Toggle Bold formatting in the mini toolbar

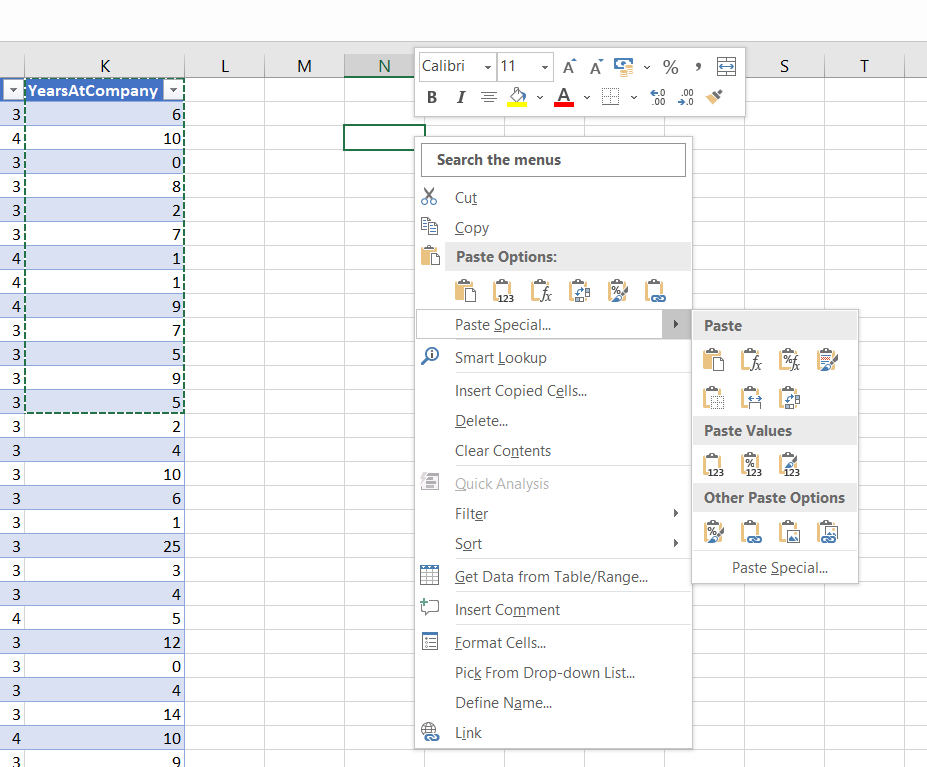tap(432, 97)
